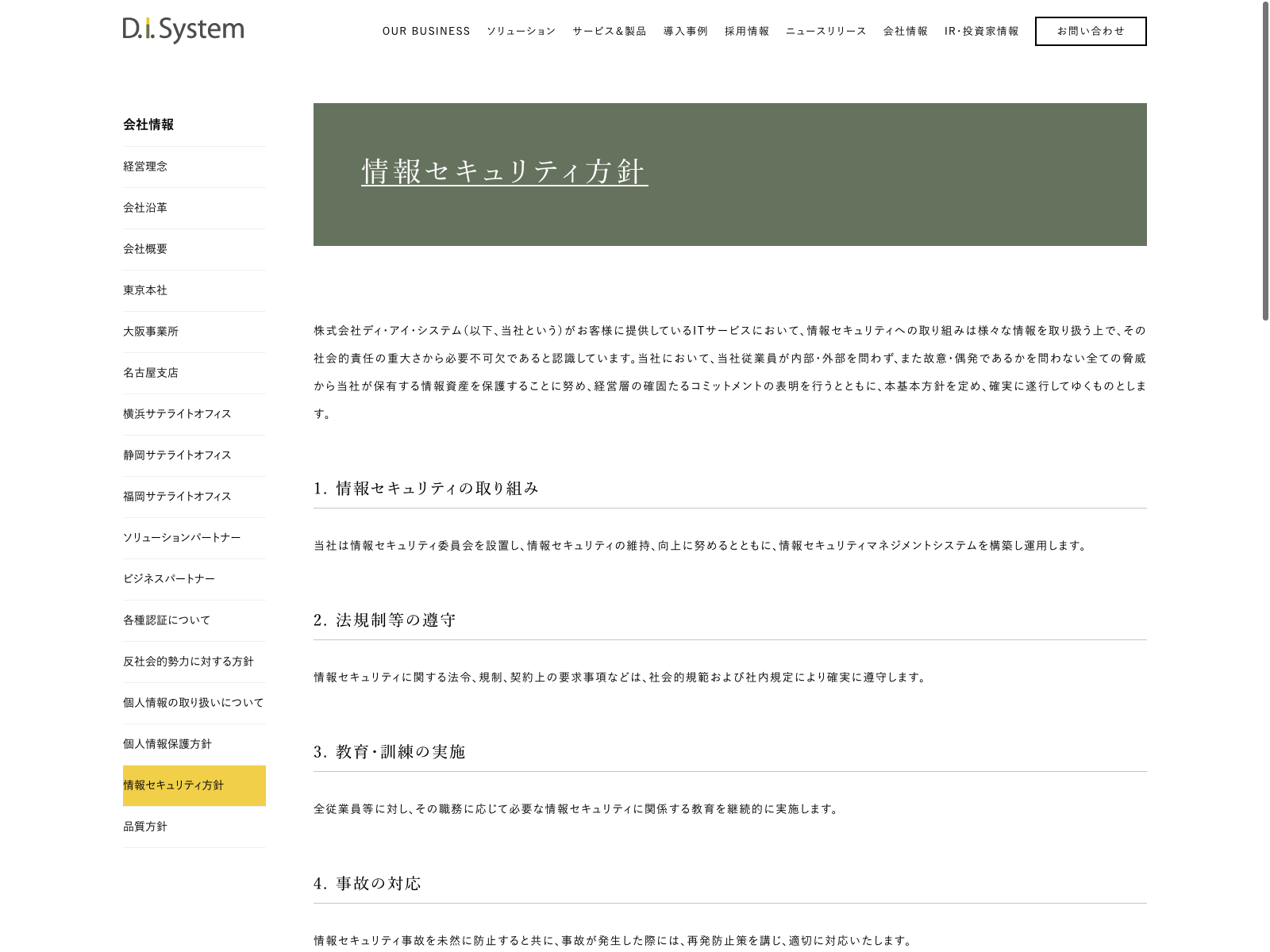Select 東京本社 in the side menu
The image size is (1270, 952).
(145, 290)
